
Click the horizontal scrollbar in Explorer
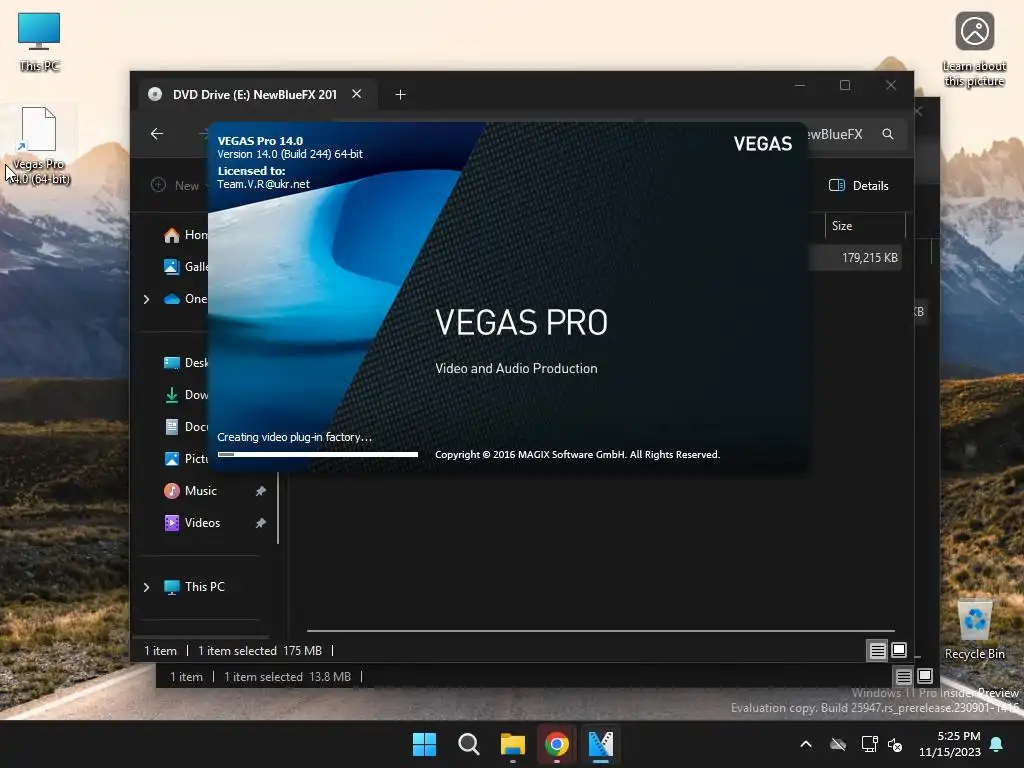pyautogui.click(x=601, y=631)
